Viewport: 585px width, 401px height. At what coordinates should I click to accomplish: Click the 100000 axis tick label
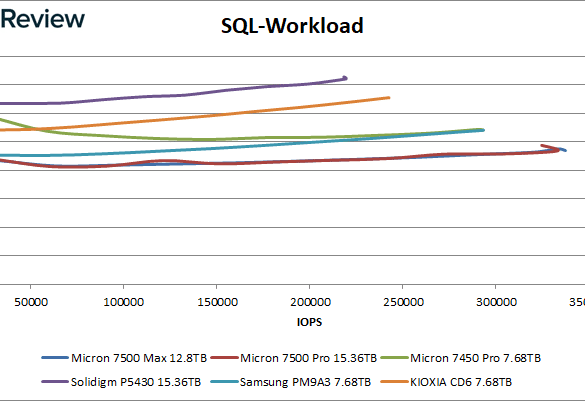click(x=123, y=302)
